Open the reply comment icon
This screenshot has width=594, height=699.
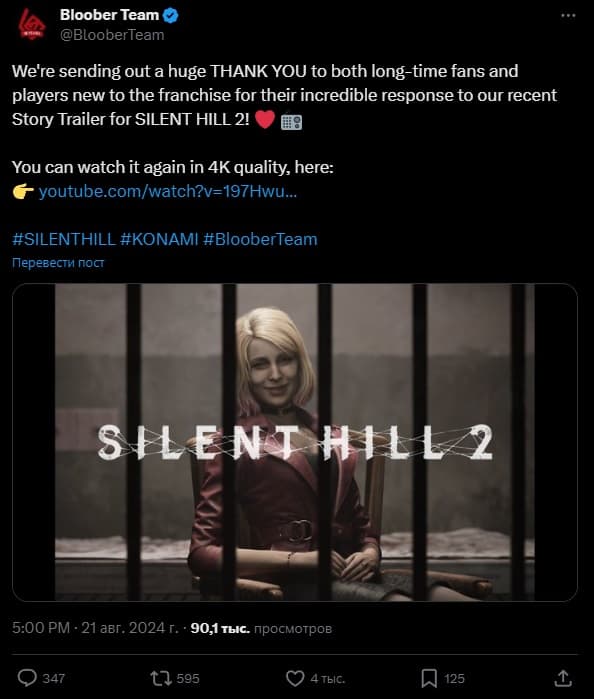coord(27,678)
